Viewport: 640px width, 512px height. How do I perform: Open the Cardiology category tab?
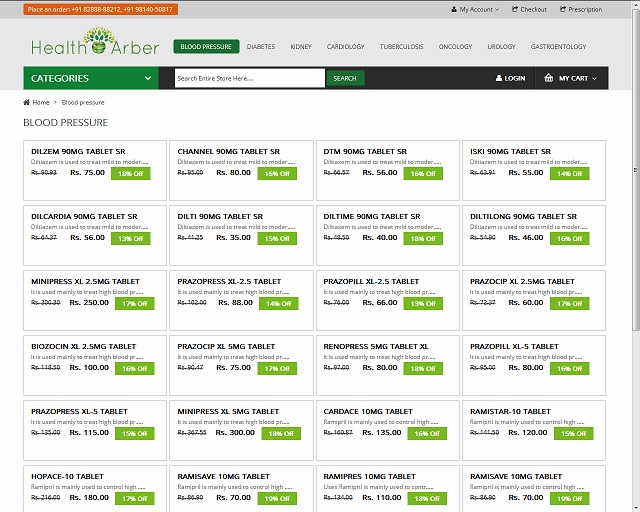click(x=345, y=47)
